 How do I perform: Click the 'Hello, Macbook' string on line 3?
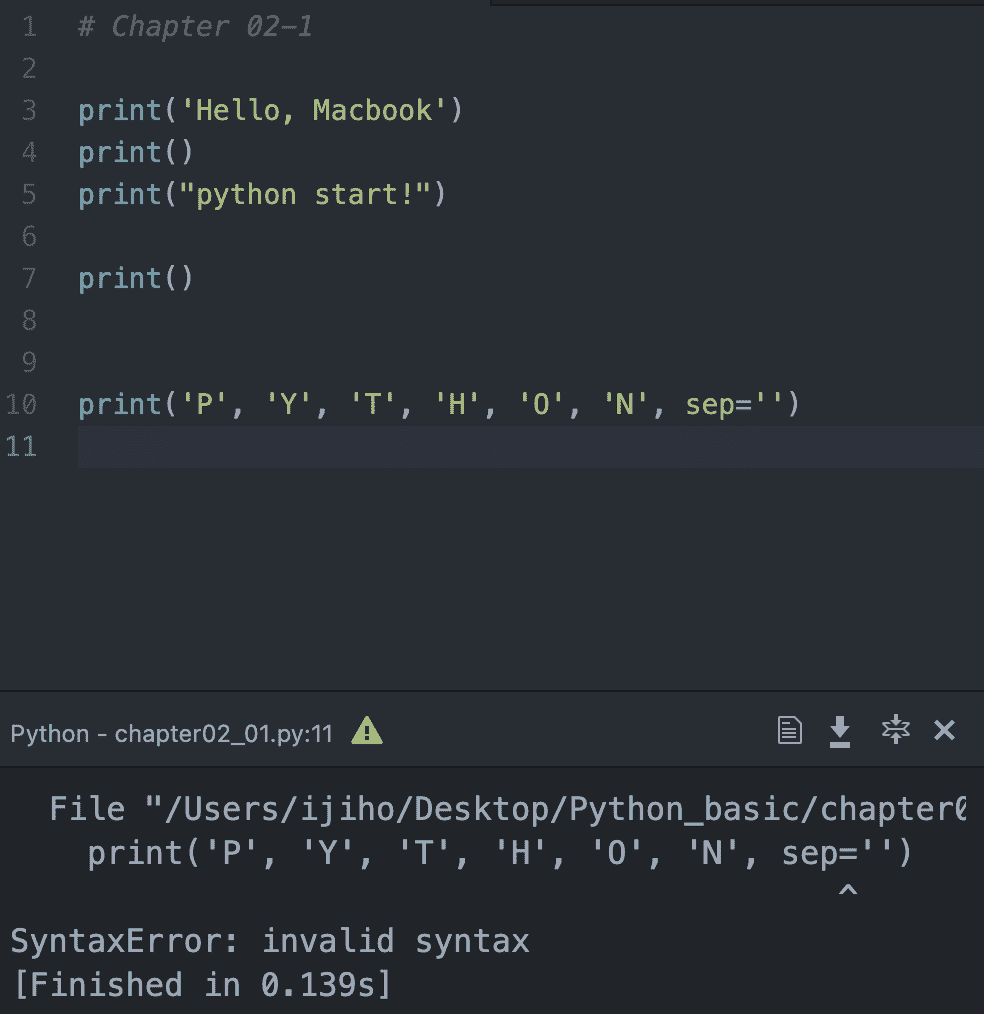point(314,110)
